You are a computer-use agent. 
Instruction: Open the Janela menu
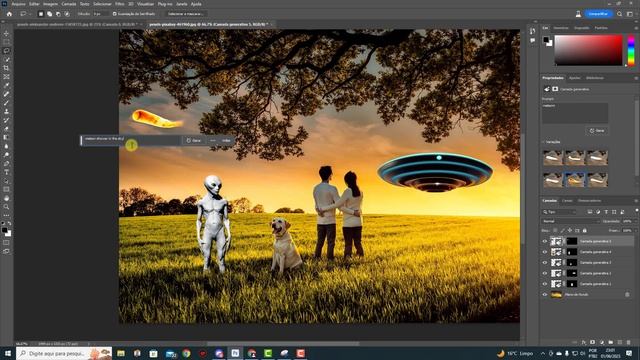tap(182, 4)
